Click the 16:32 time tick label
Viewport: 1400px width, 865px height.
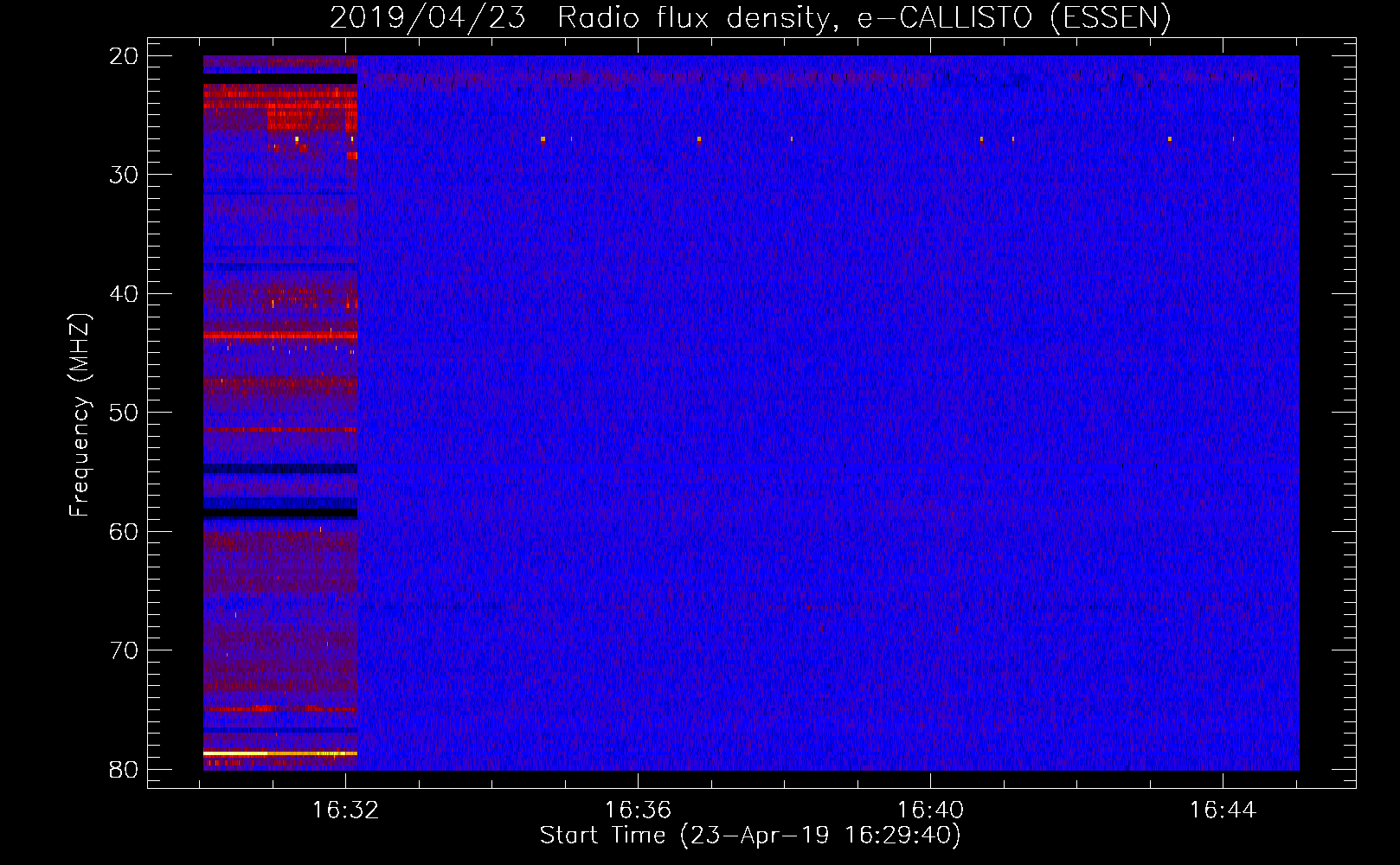346,811
